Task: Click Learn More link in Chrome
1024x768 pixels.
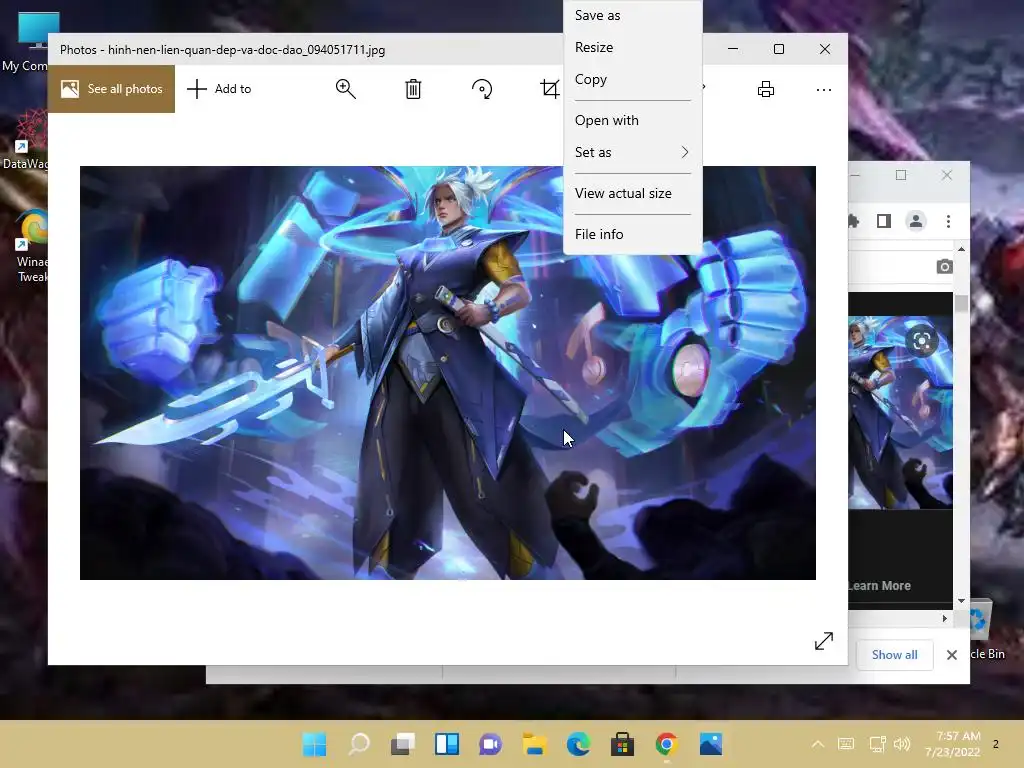Action: (x=880, y=586)
